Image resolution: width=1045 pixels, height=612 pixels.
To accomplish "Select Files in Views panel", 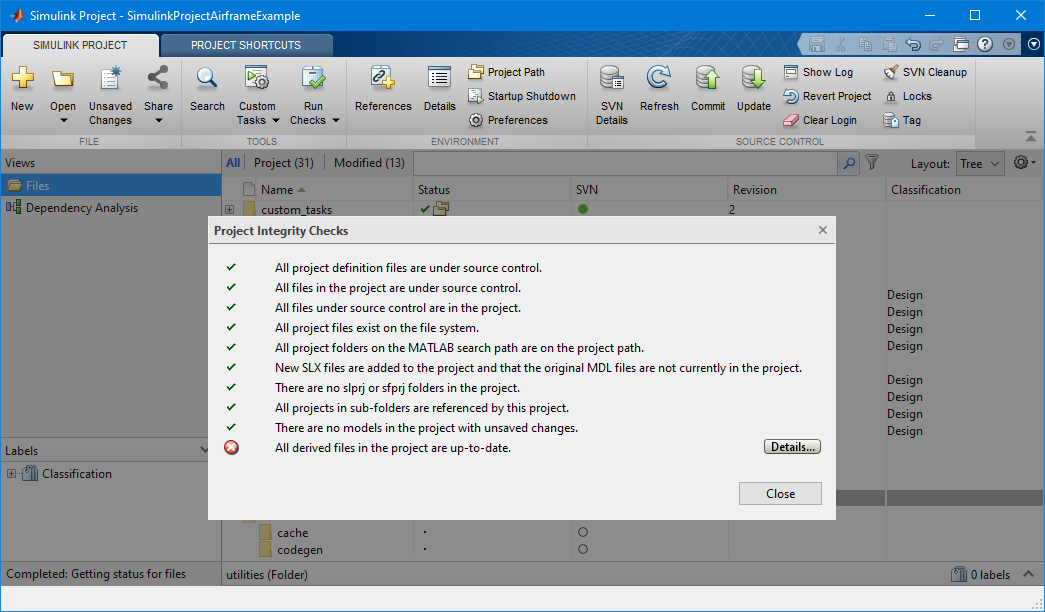I will 111,185.
